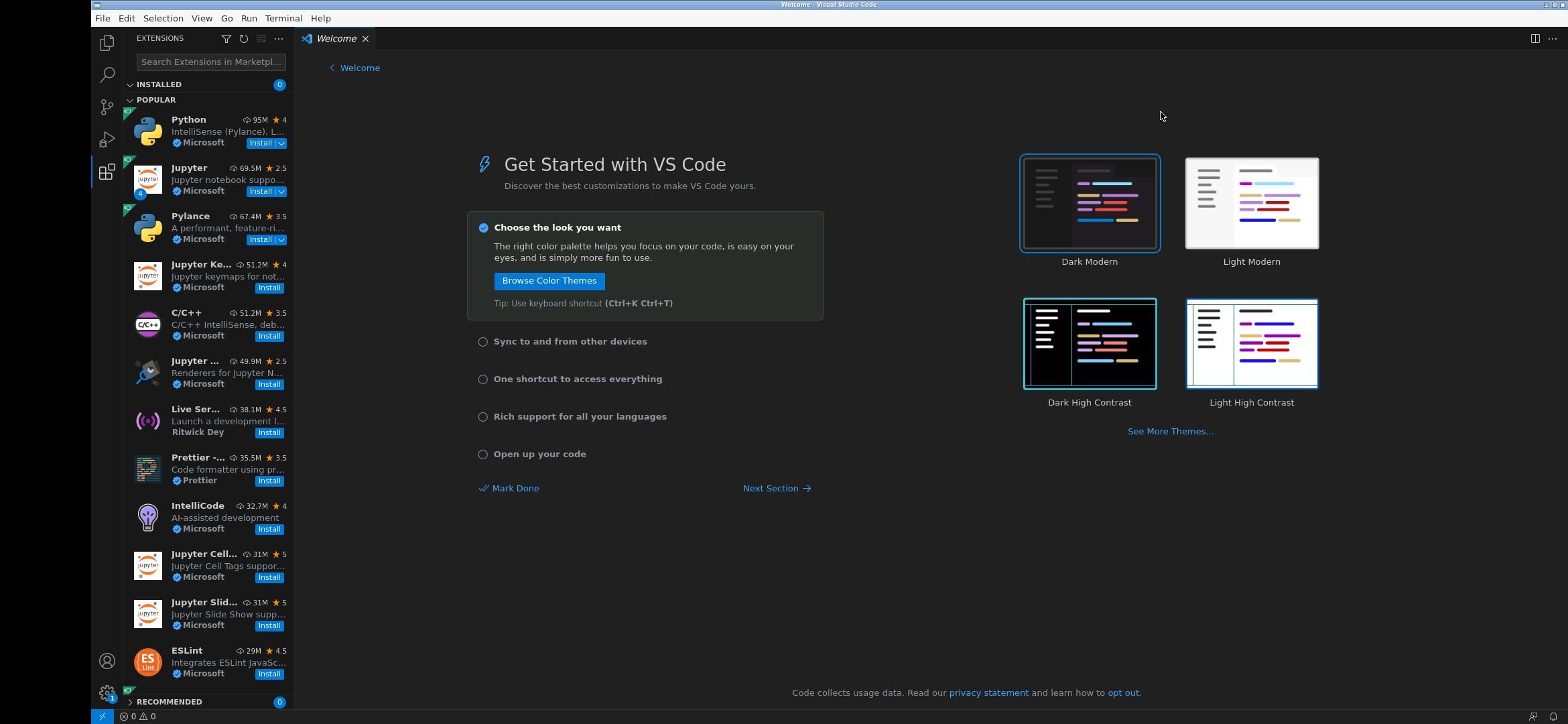Open the privacy statement link
The width and height of the screenshot is (1568, 724).
(x=988, y=693)
